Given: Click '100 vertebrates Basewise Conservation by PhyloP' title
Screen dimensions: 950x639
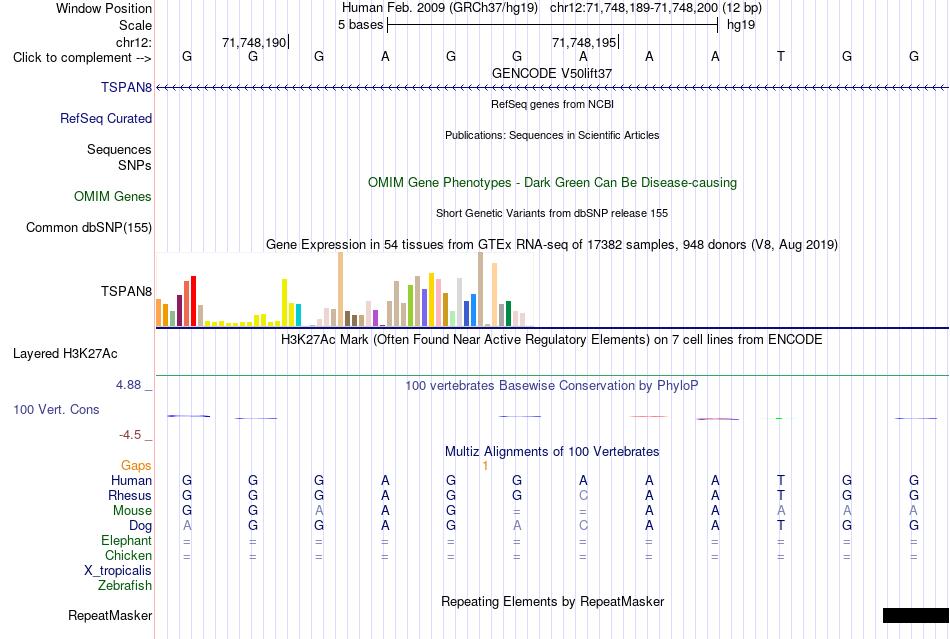Looking at the screenshot, I should pos(552,386).
